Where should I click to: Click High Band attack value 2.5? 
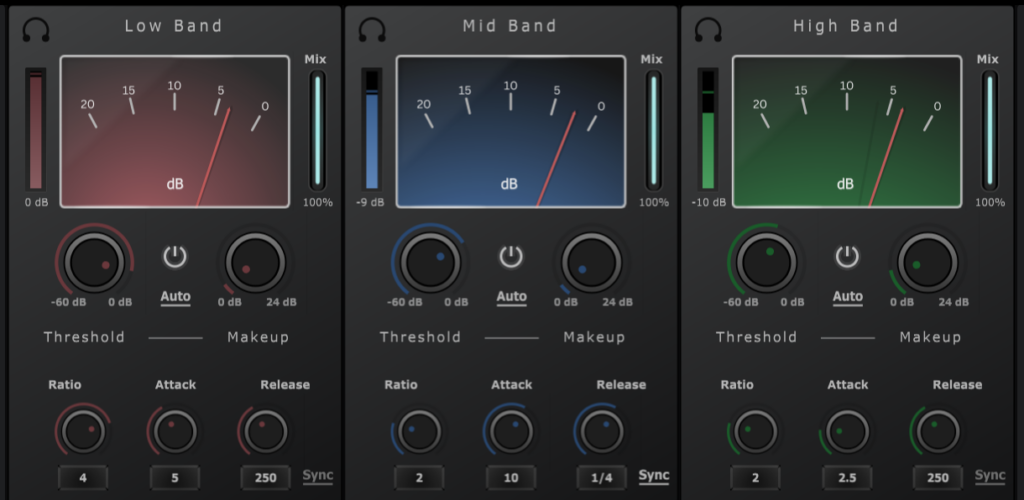tap(847, 478)
